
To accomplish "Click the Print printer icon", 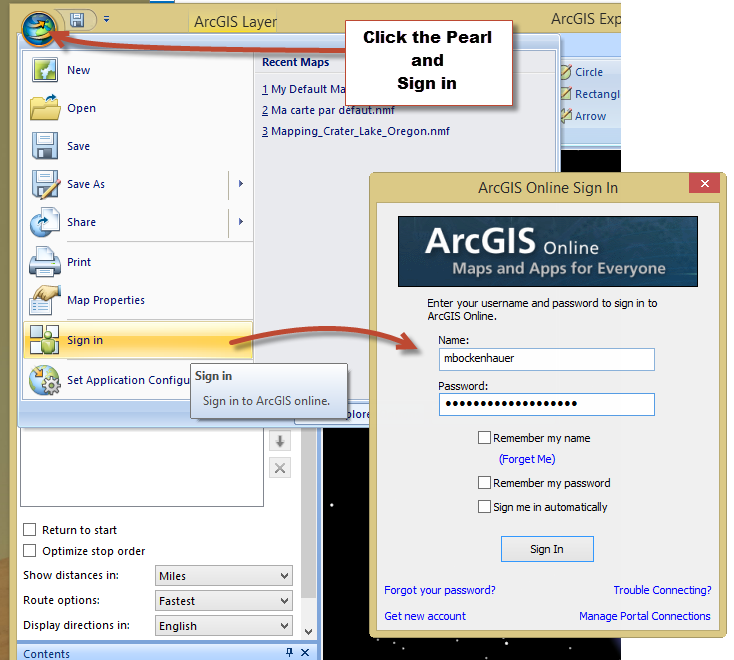I will [x=44, y=262].
